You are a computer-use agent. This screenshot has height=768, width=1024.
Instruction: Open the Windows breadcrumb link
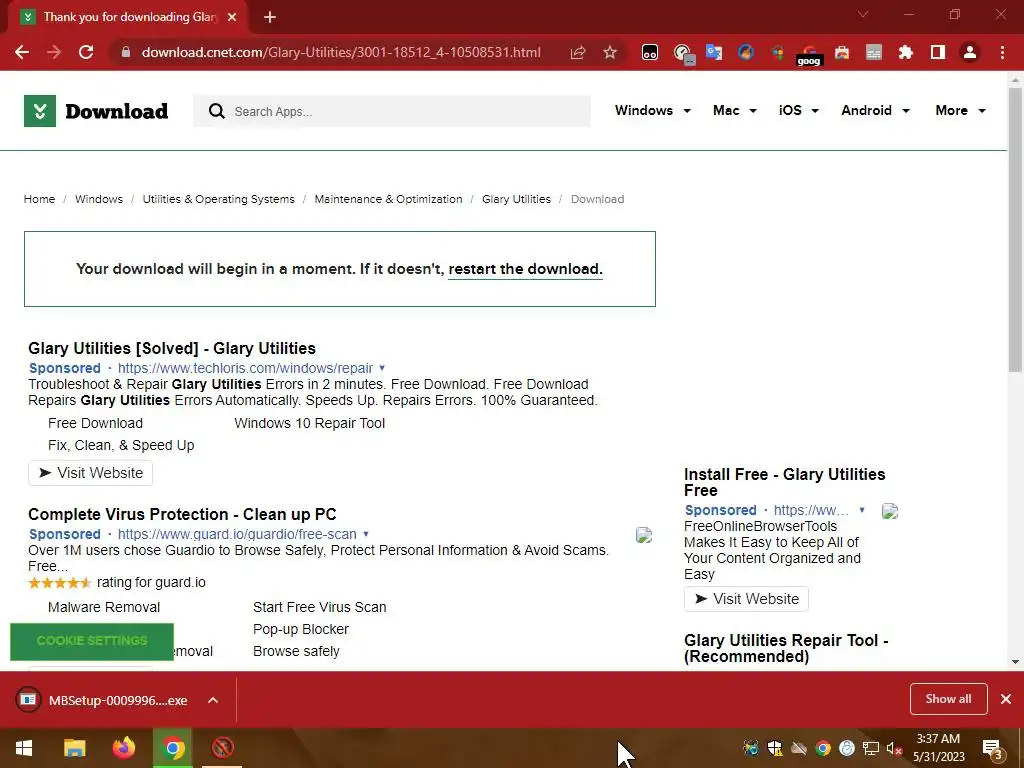pos(99,199)
